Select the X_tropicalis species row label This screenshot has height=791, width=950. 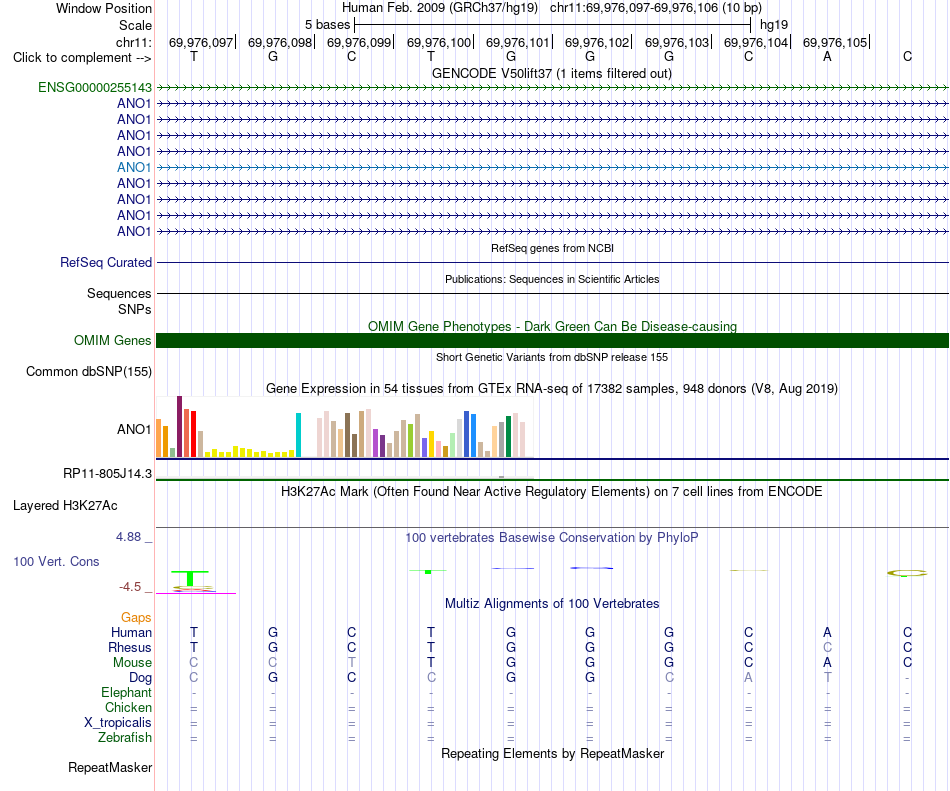[118, 723]
